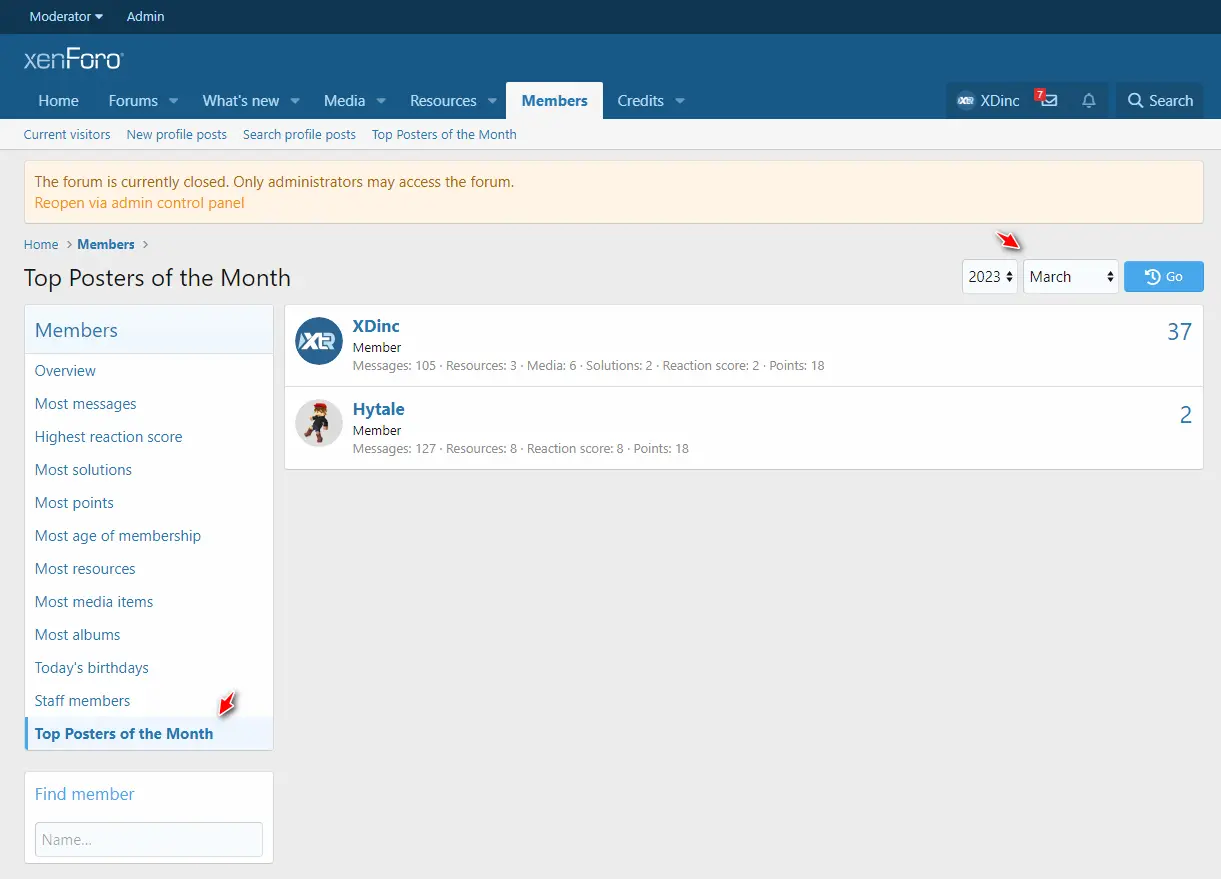Open the March month dropdown
The image size is (1221, 879).
pyautogui.click(x=1070, y=277)
